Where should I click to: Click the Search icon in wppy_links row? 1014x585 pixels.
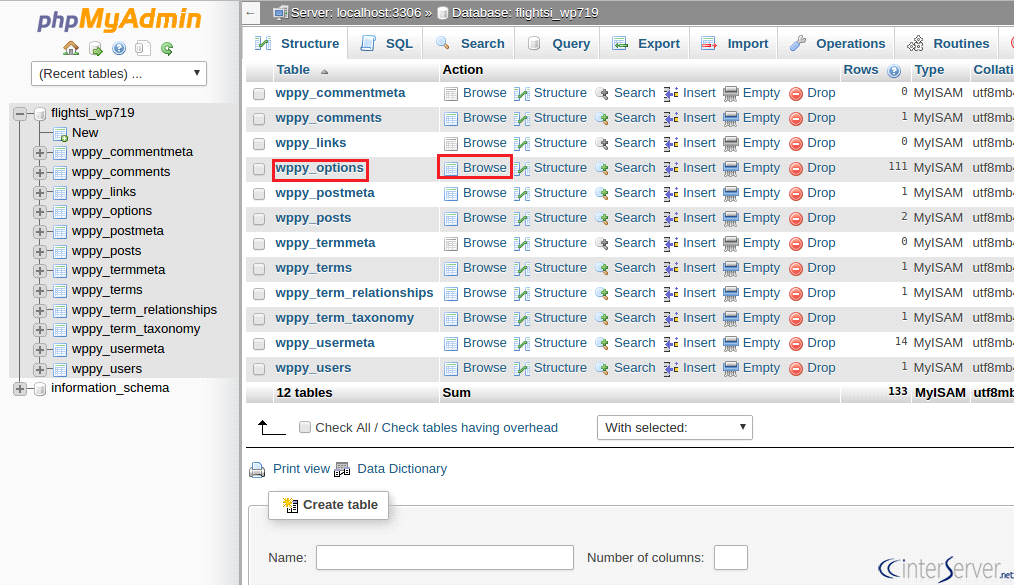point(602,144)
